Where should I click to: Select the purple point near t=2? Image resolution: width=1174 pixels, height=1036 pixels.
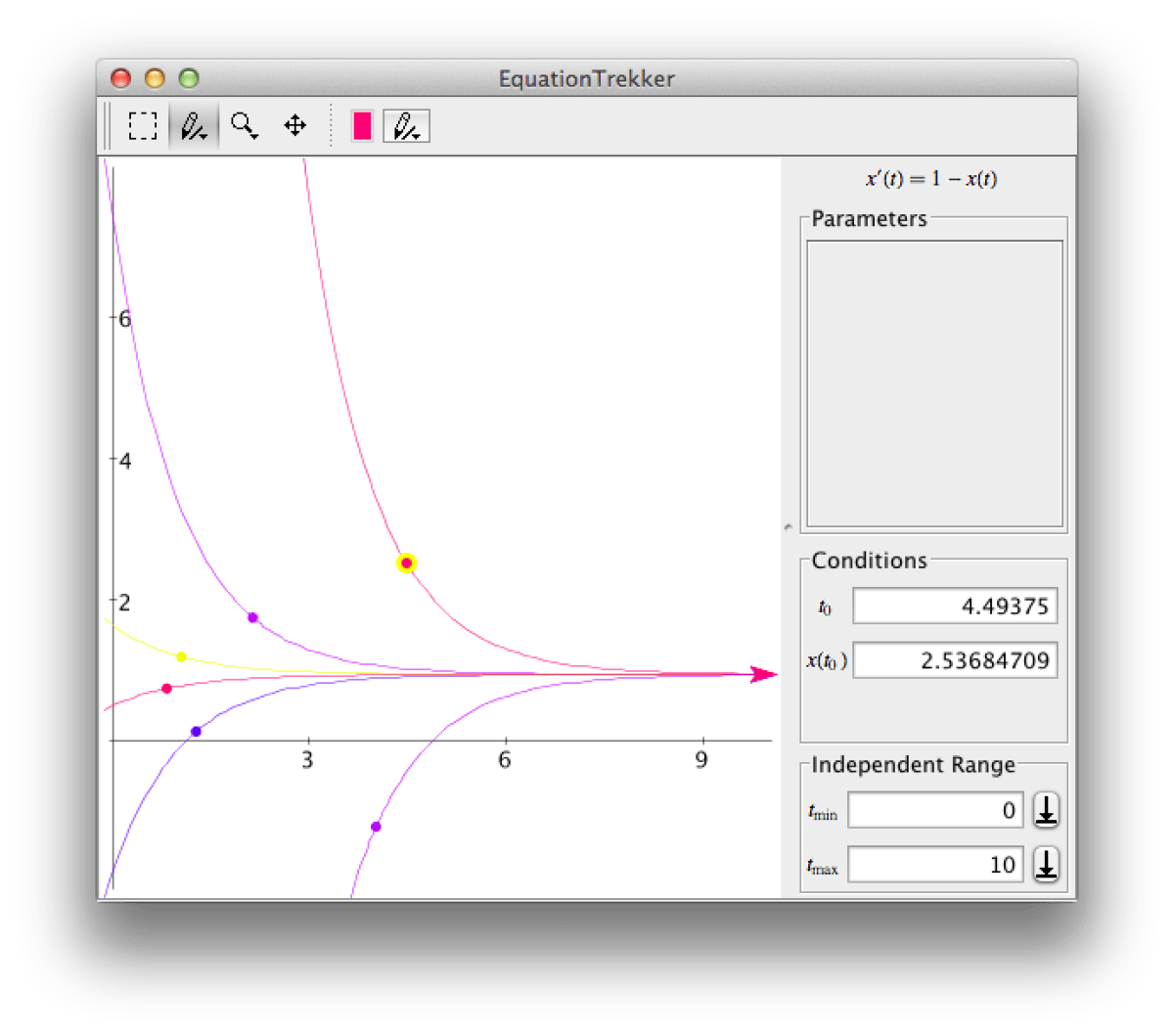point(252,617)
